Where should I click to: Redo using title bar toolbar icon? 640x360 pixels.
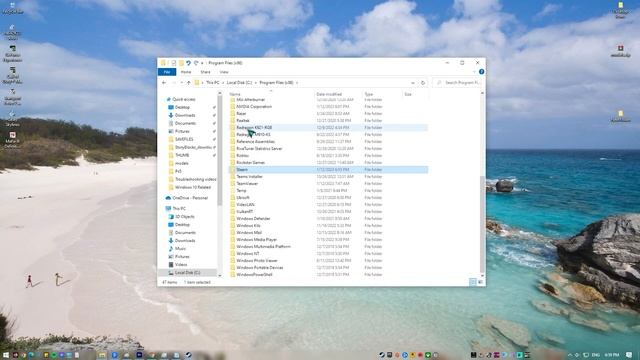coord(196,63)
